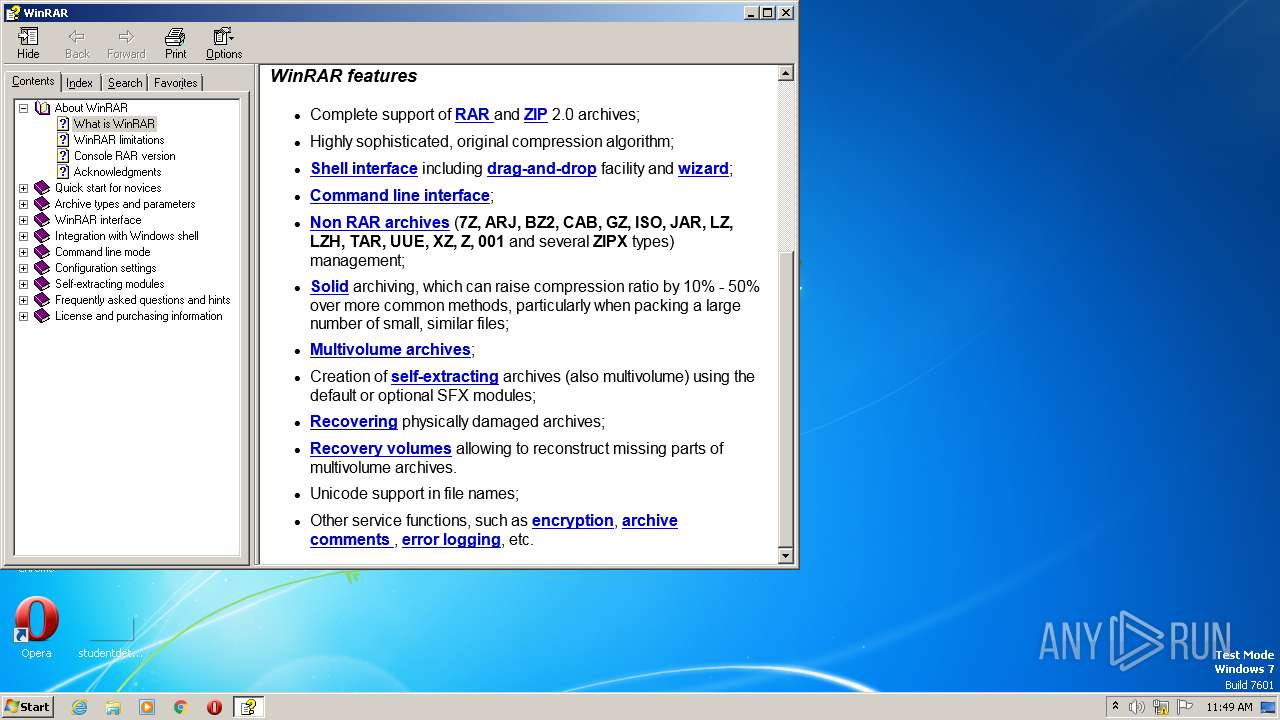Click book icon for Archive types and parameters

(x=42, y=204)
